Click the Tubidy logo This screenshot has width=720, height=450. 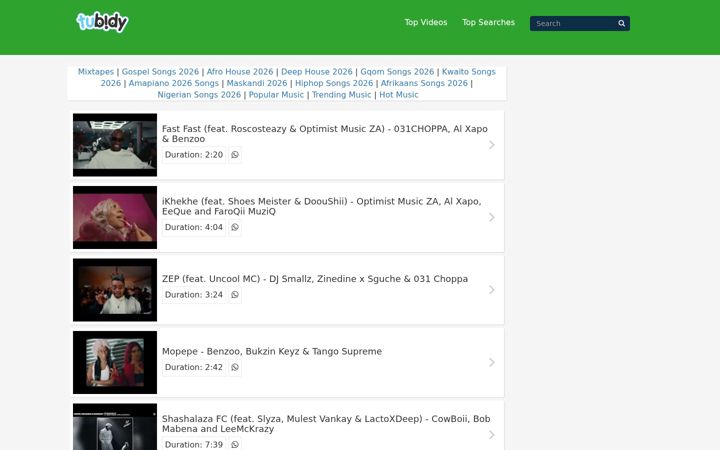point(102,22)
